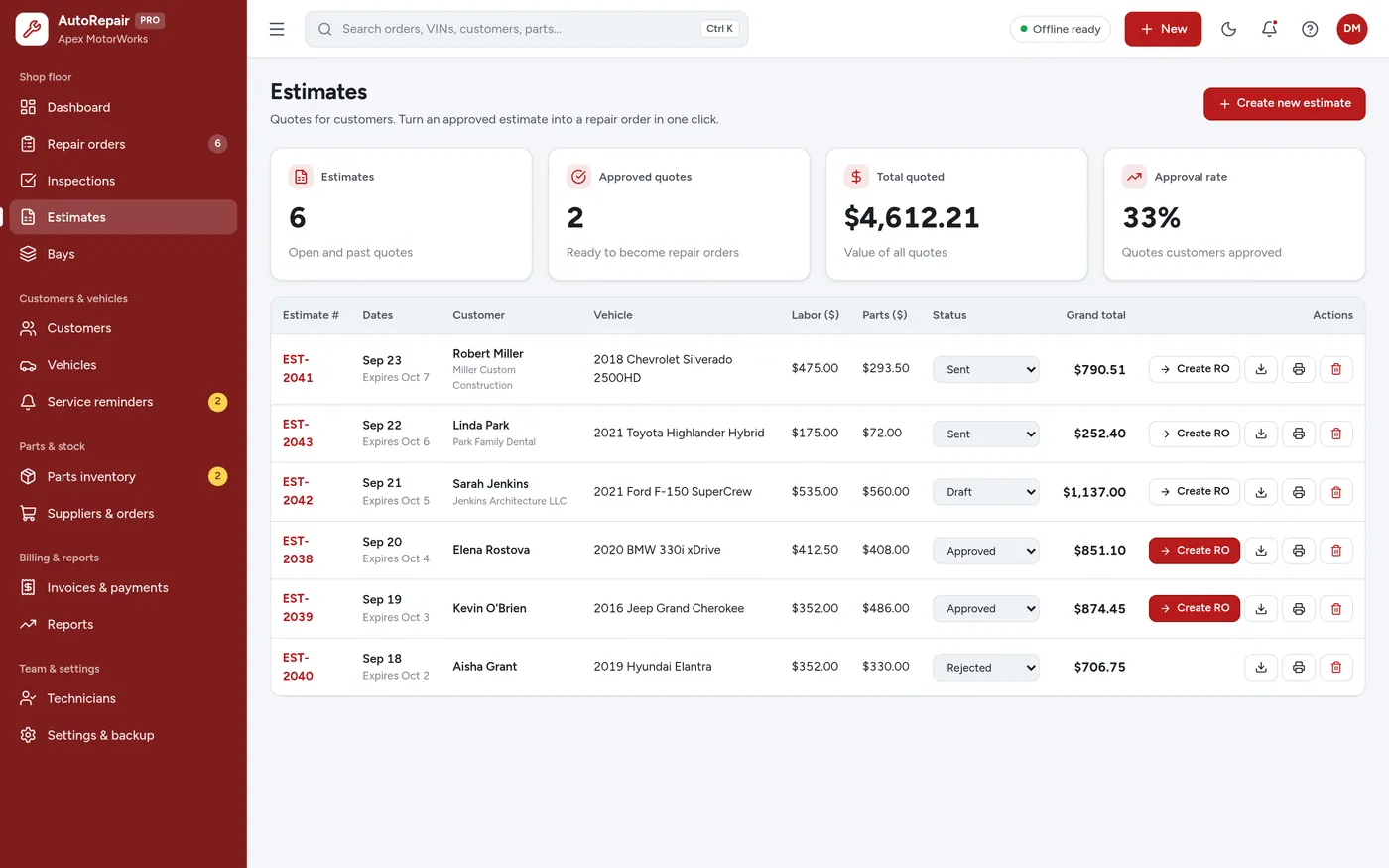Click the Approval rate stat card
Image resolution: width=1389 pixels, height=868 pixels.
1234,214
